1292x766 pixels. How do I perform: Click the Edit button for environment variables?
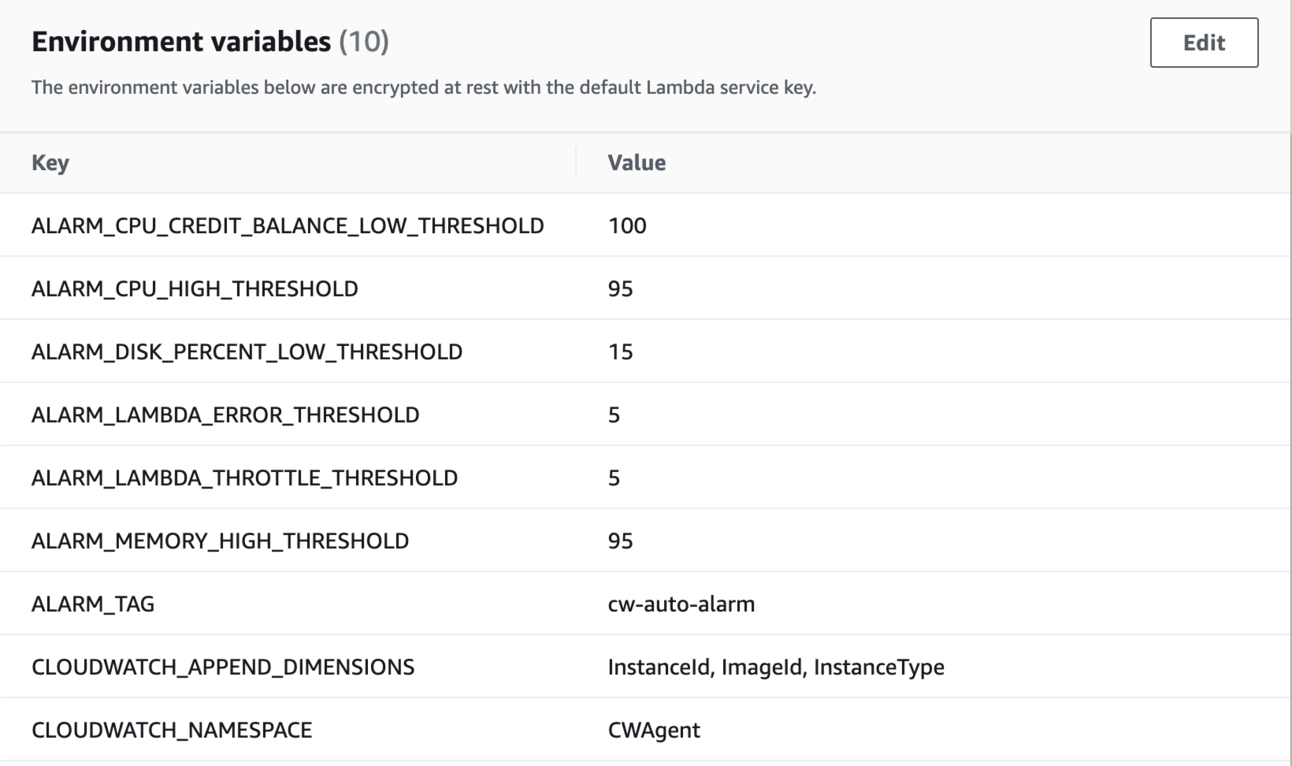(1203, 43)
